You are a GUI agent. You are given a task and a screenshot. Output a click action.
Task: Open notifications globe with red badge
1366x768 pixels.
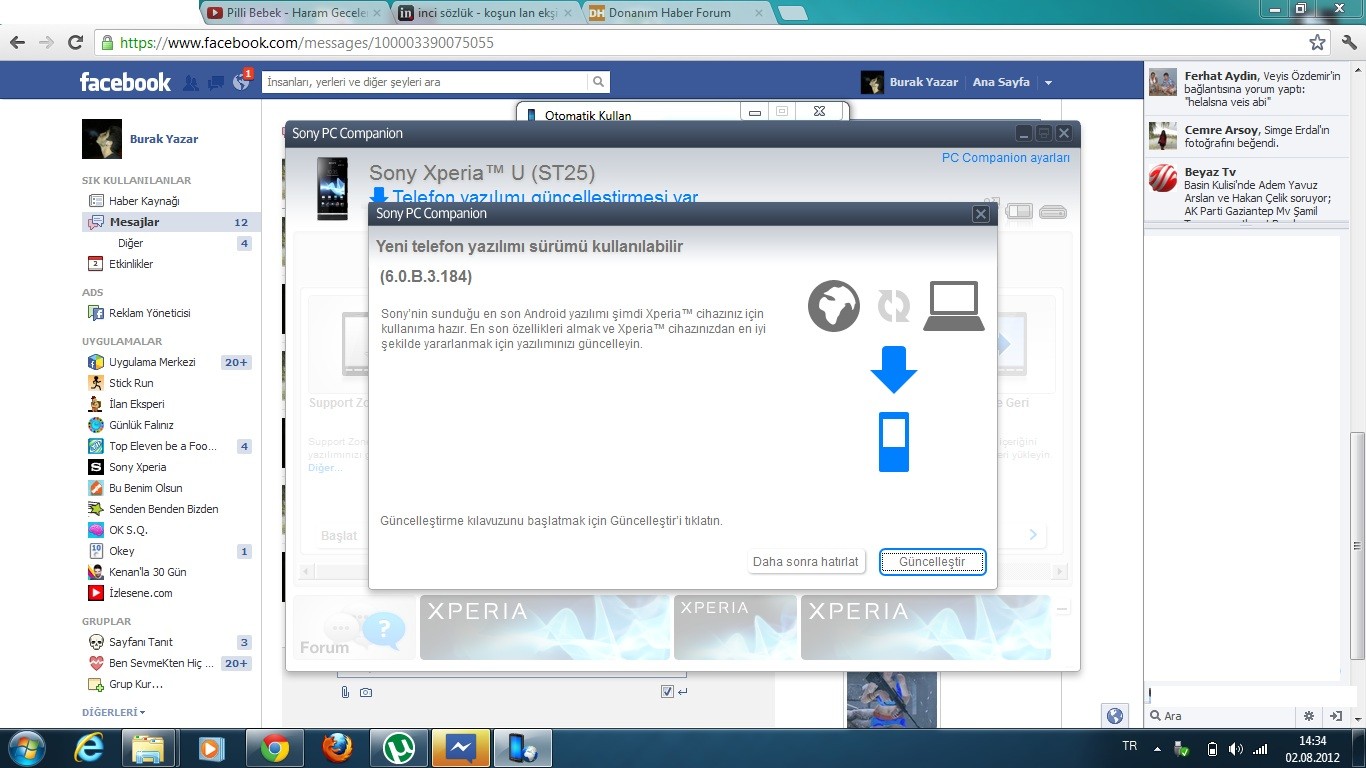point(240,82)
